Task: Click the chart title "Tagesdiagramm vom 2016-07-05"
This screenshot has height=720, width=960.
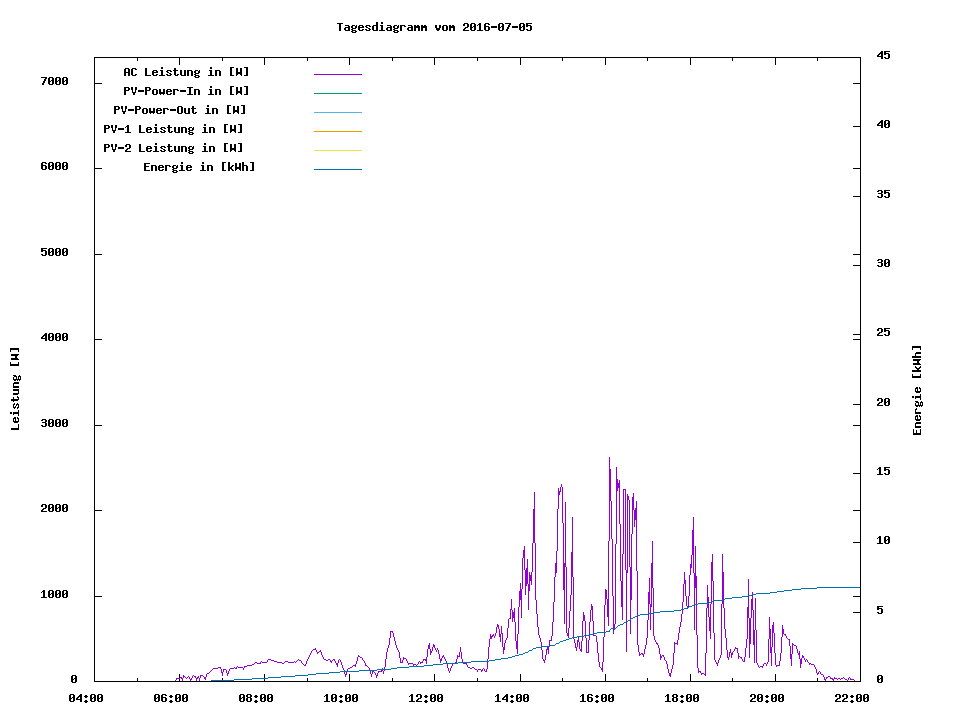Action: [434, 27]
